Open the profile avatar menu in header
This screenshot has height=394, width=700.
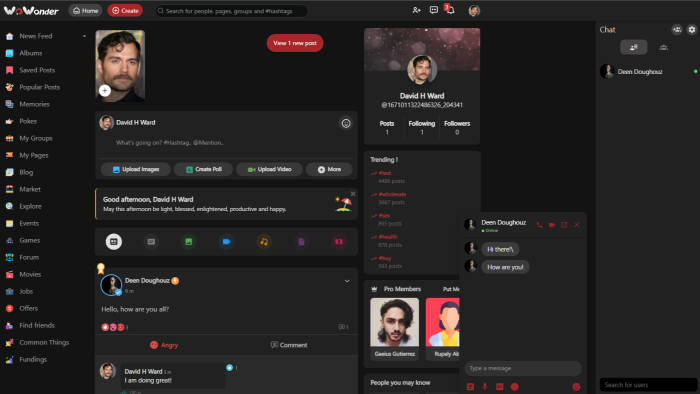(474, 10)
